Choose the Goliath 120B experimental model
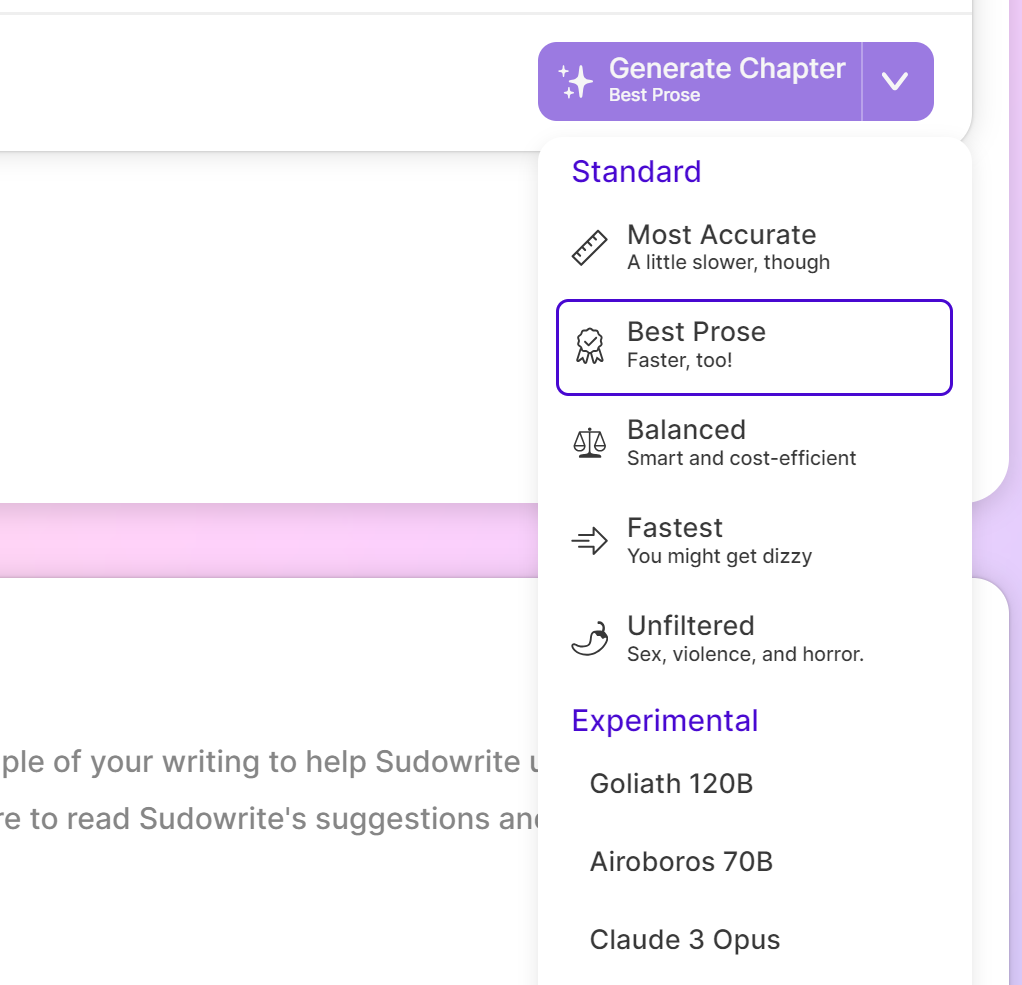The width and height of the screenshot is (1022, 985). click(x=754, y=784)
